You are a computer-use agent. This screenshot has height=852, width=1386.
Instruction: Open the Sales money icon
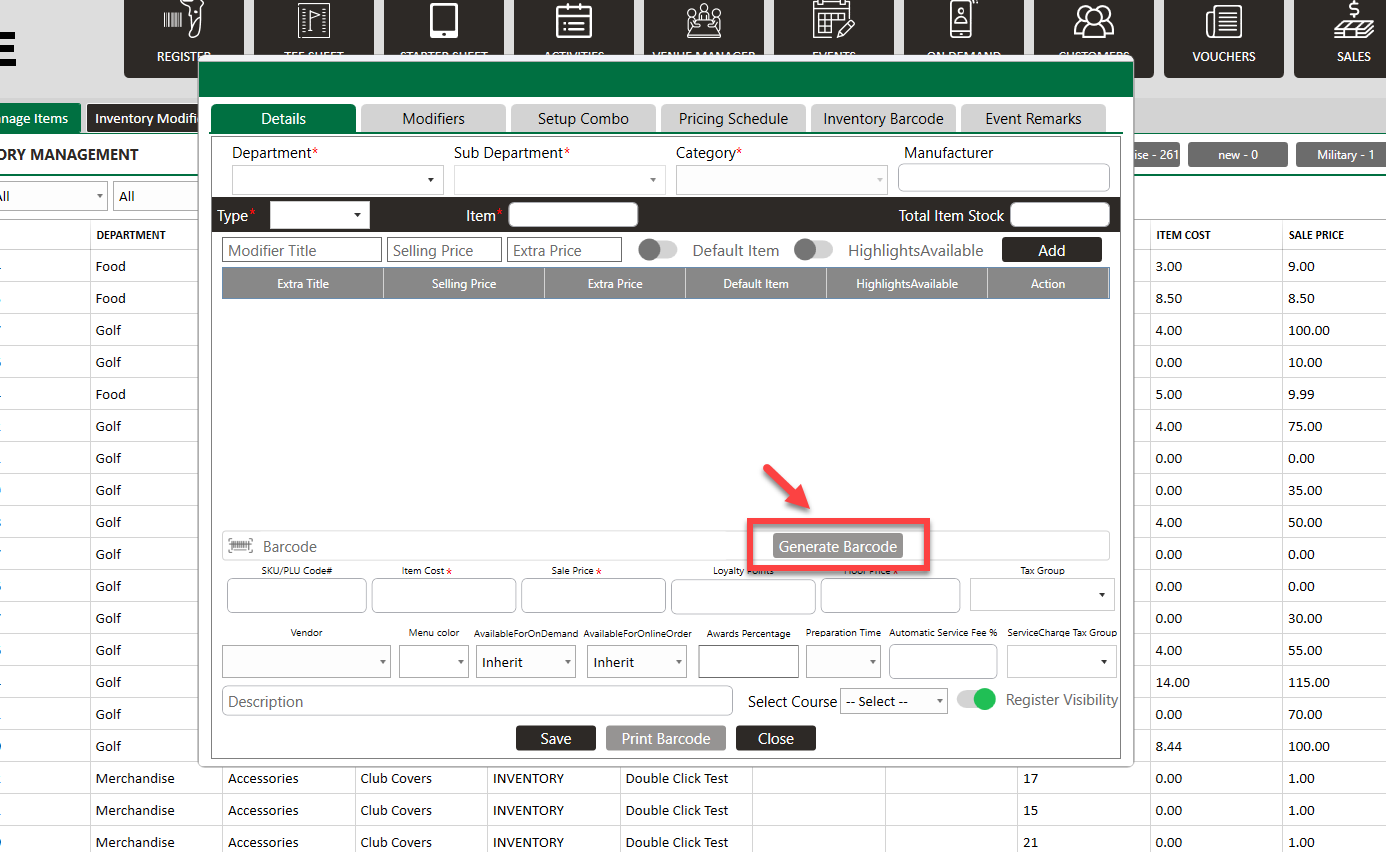point(1353,22)
